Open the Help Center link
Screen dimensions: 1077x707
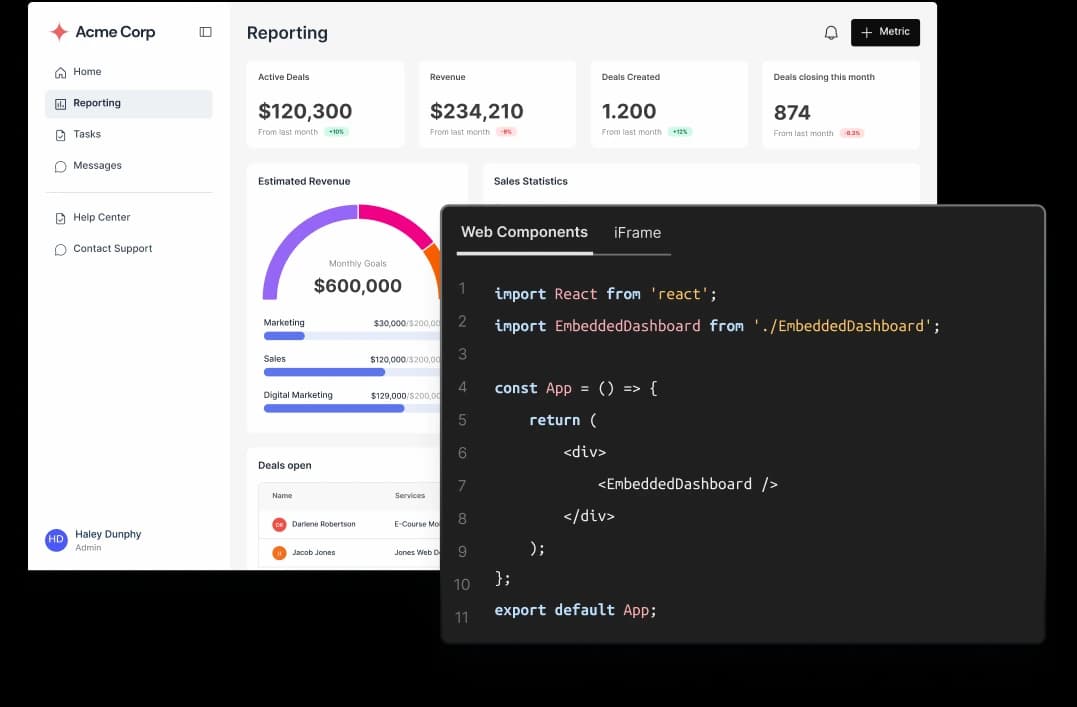tap(128, 217)
